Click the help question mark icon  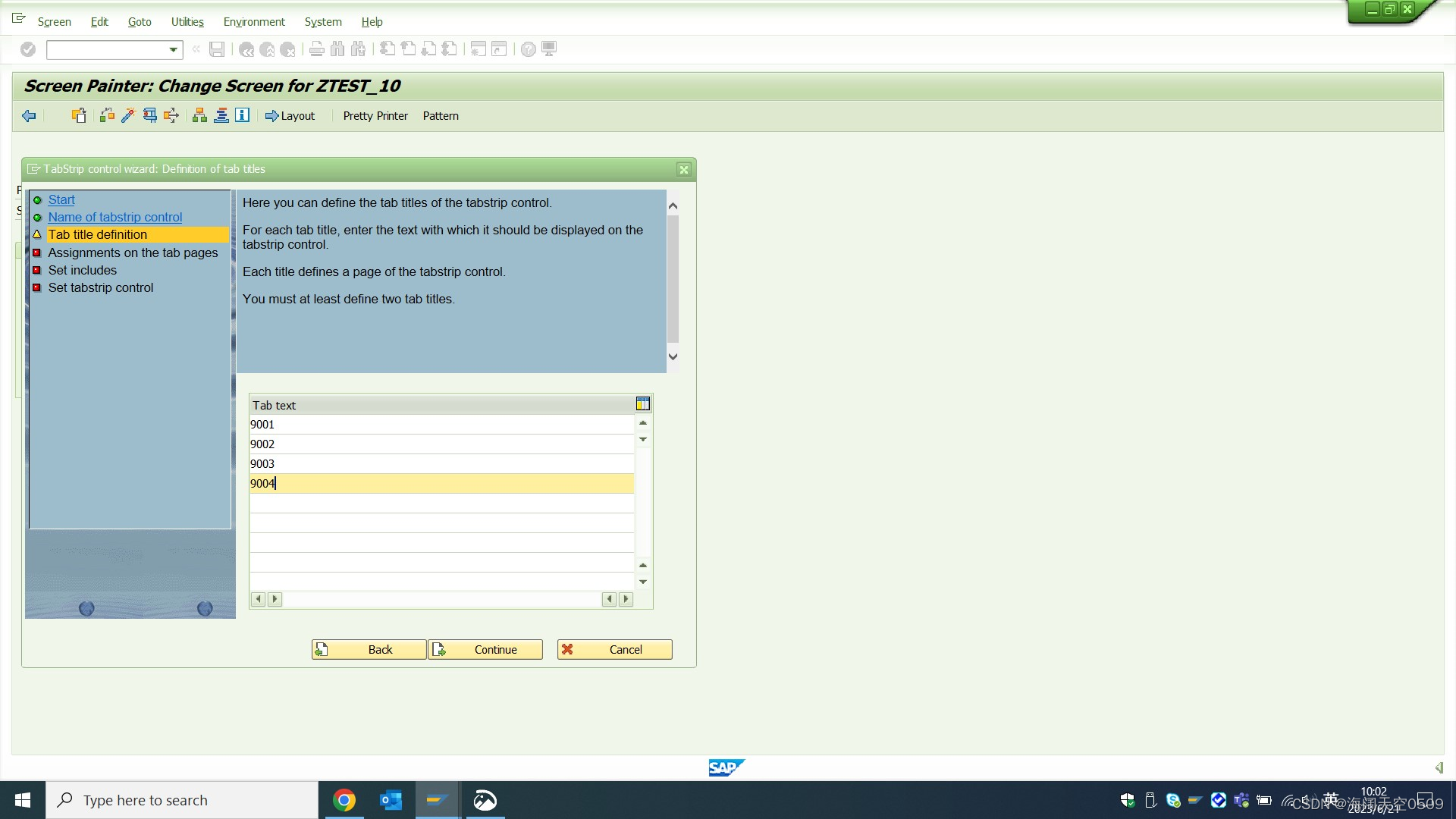coord(528,49)
